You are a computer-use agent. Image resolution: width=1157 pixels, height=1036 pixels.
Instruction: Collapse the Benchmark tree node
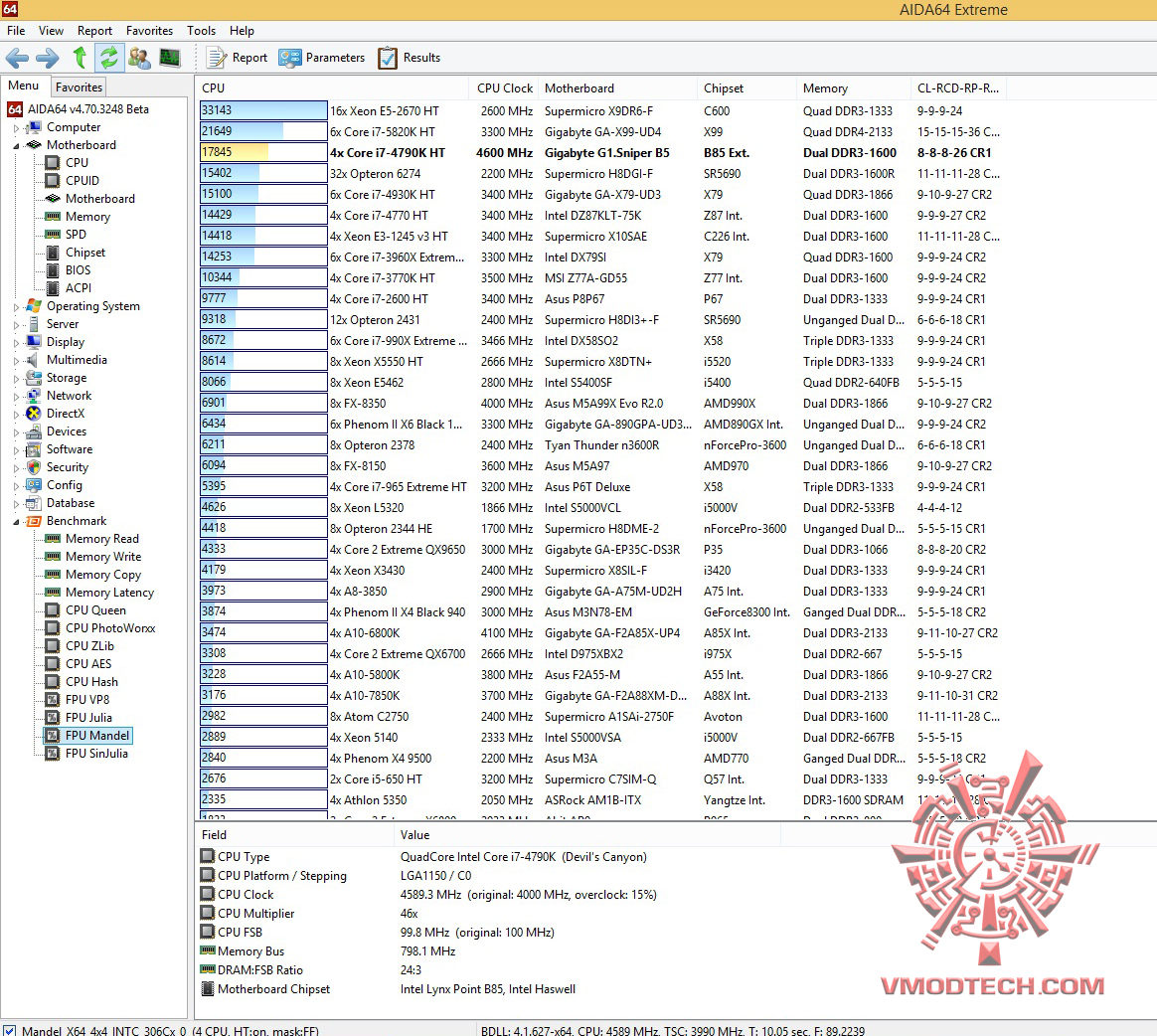16,521
